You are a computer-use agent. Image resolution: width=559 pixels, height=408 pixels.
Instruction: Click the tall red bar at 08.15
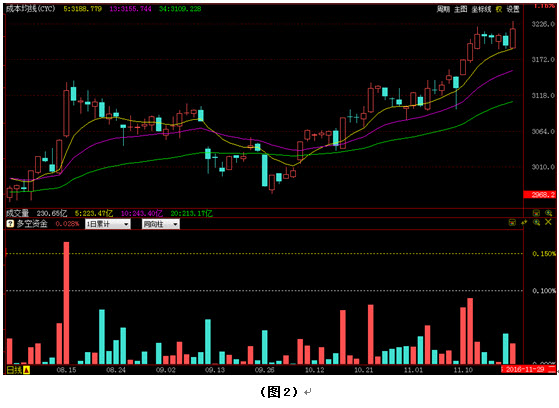(66, 303)
